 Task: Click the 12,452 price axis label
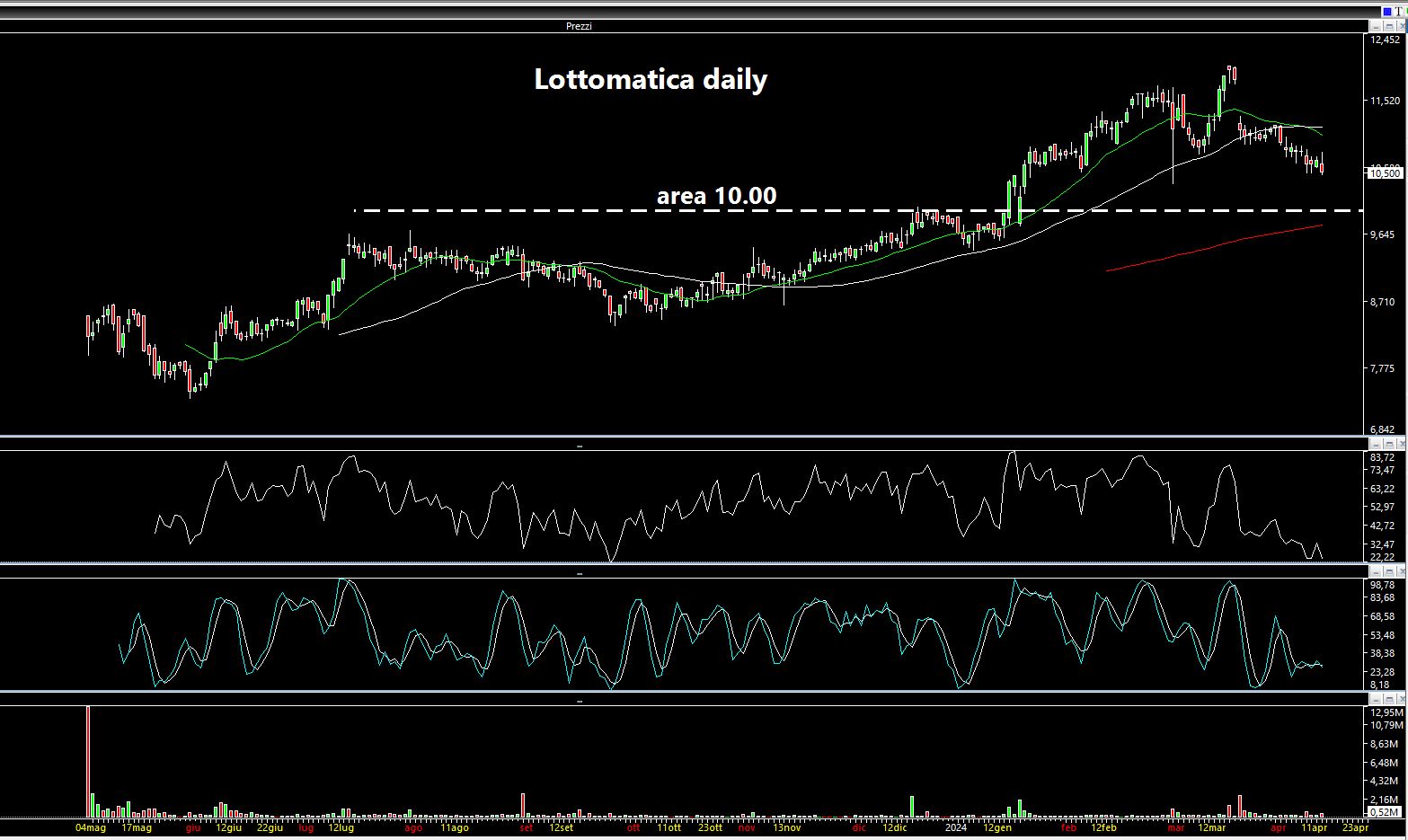click(x=1385, y=40)
